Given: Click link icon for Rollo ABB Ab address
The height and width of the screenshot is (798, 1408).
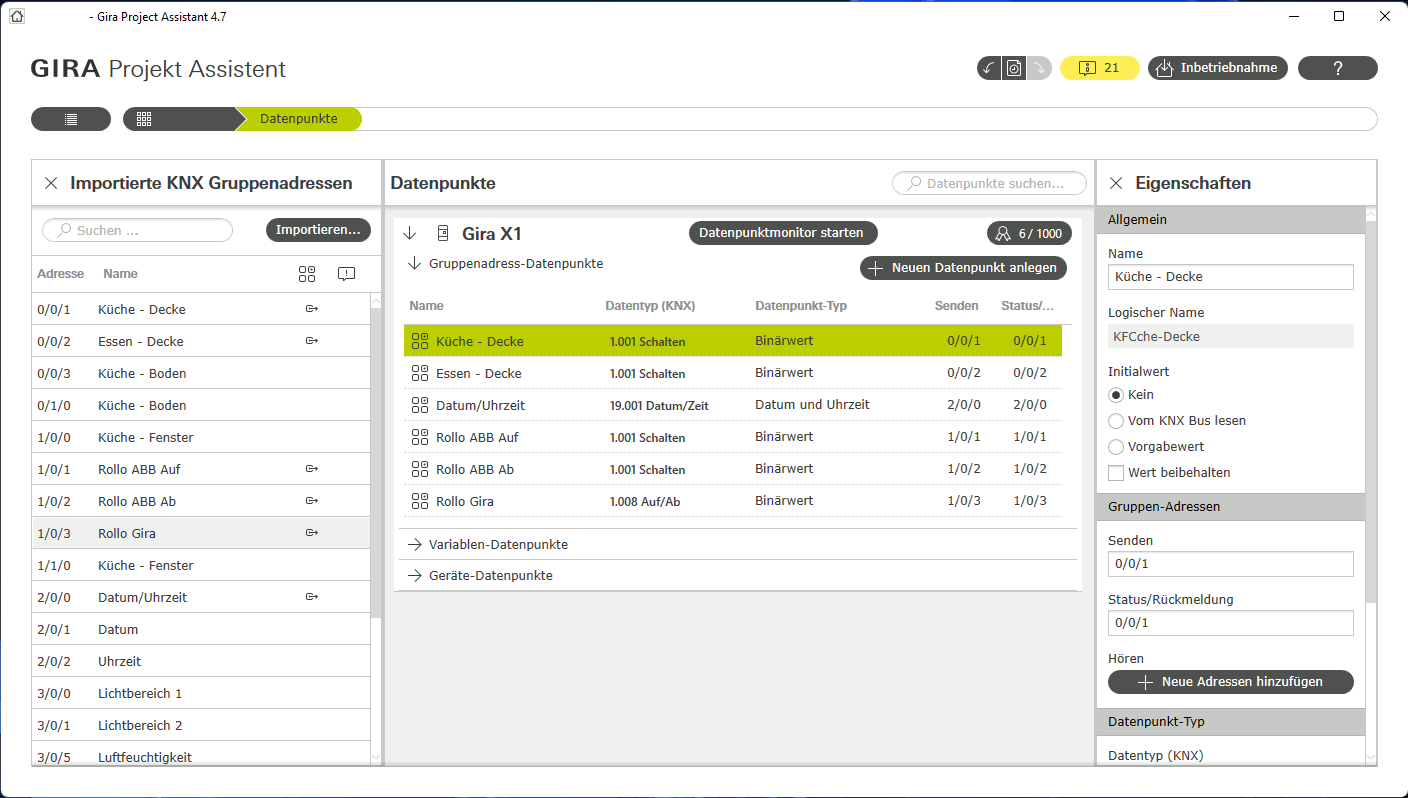Looking at the screenshot, I should 312,501.
